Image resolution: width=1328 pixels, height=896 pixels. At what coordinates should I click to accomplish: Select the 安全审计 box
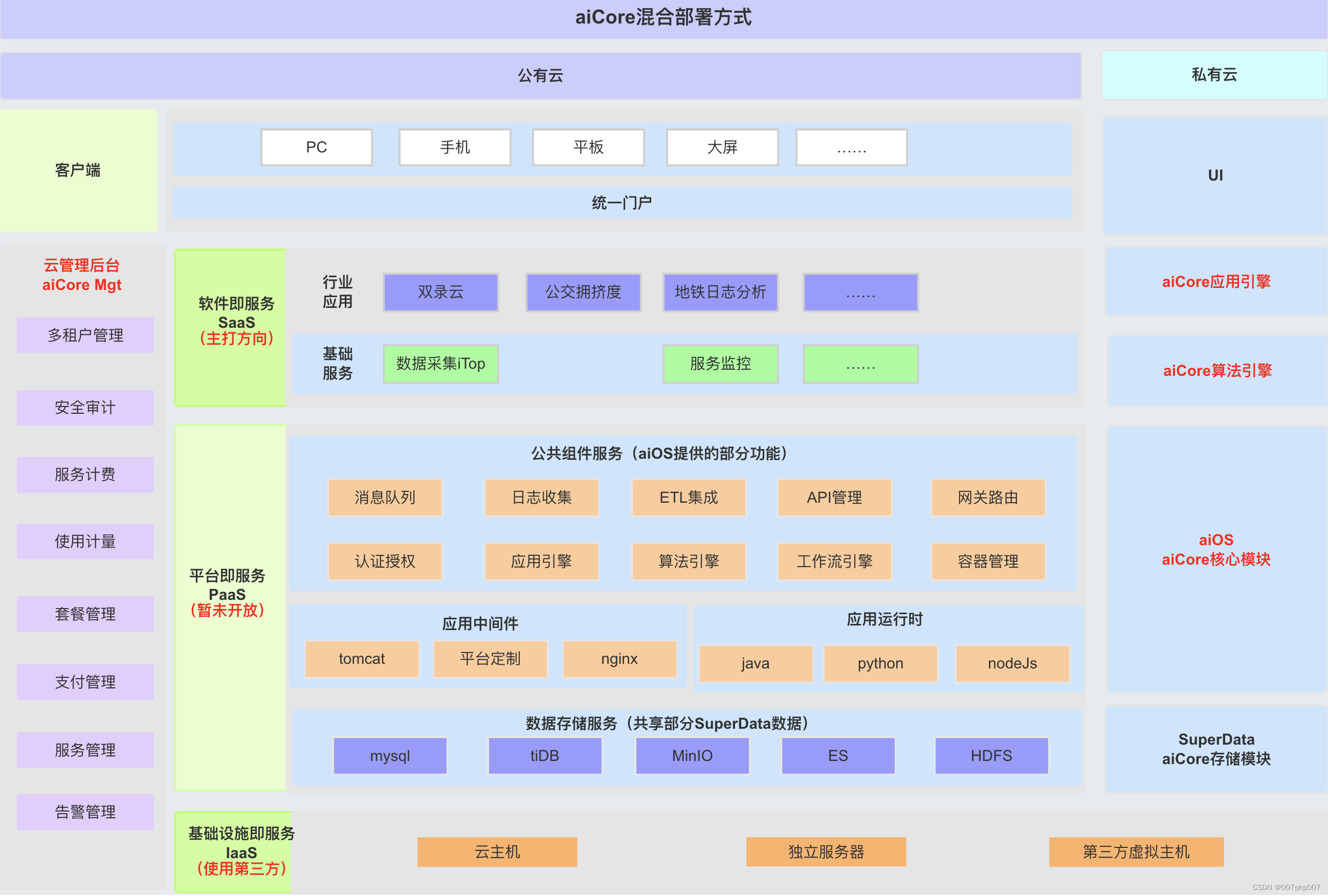click(85, 408)
